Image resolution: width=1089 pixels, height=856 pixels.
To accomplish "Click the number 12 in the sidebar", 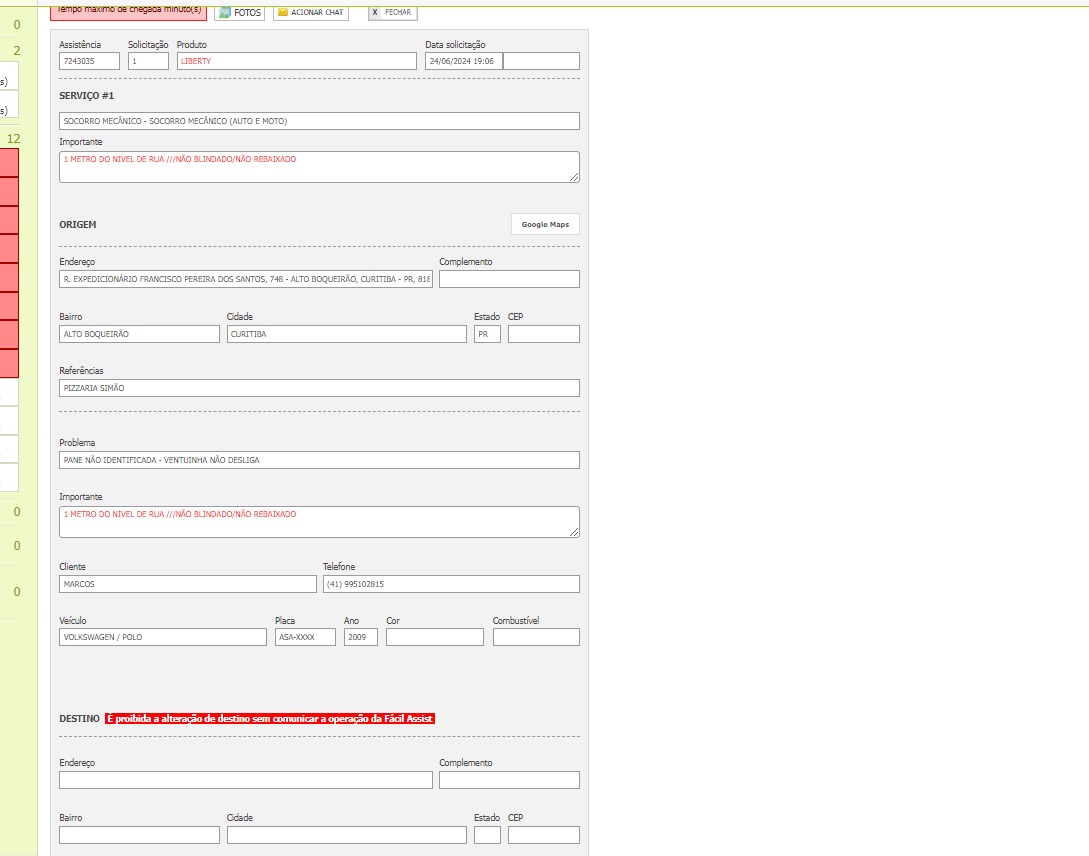I will pyautogui.click(x=14, y=139).
